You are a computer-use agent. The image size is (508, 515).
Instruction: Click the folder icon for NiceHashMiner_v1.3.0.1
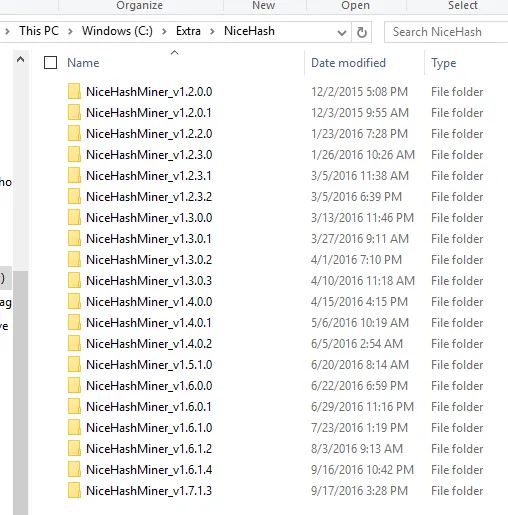[x=74, y=238]
